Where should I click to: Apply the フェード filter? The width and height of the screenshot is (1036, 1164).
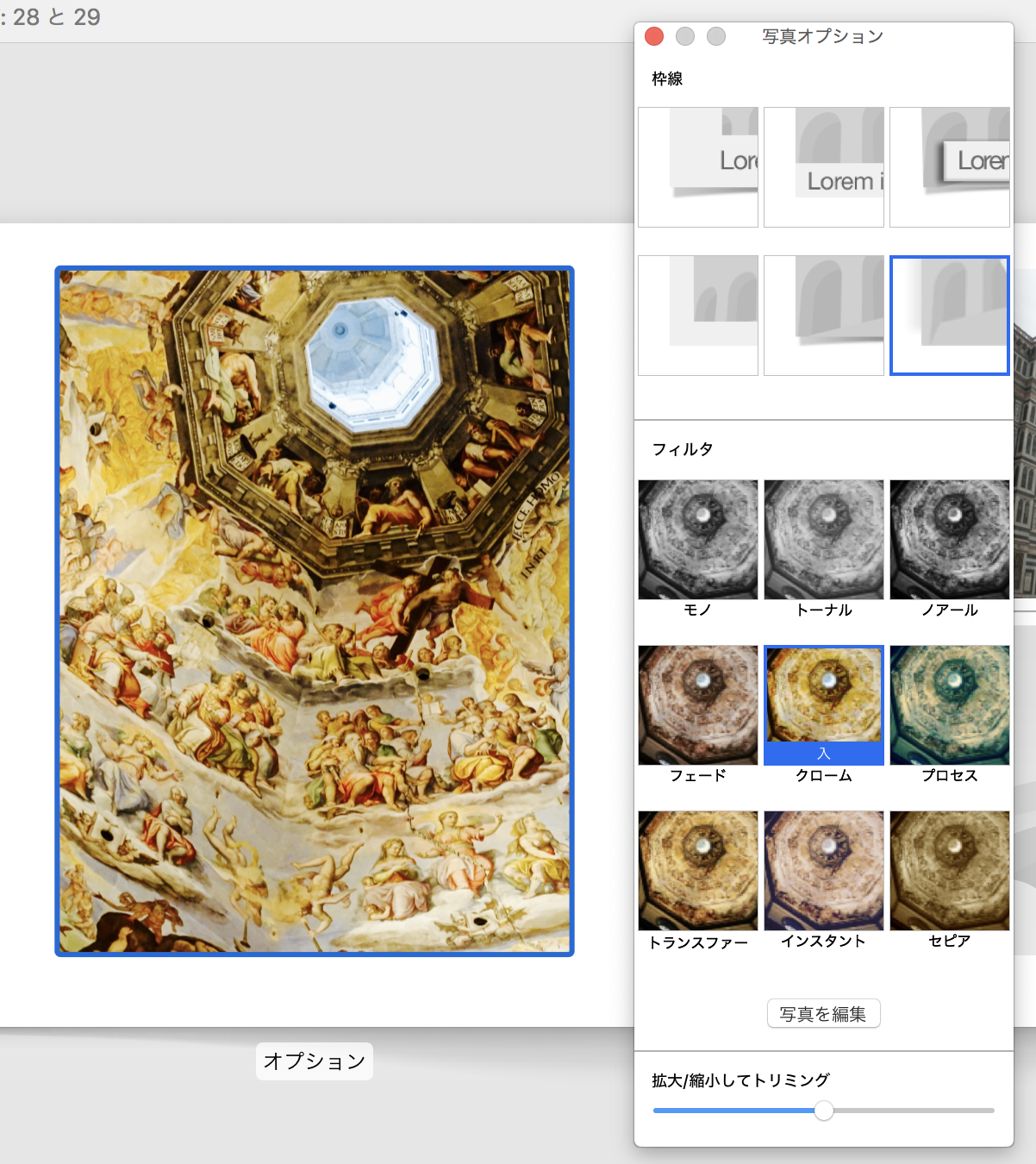point(698,705)
